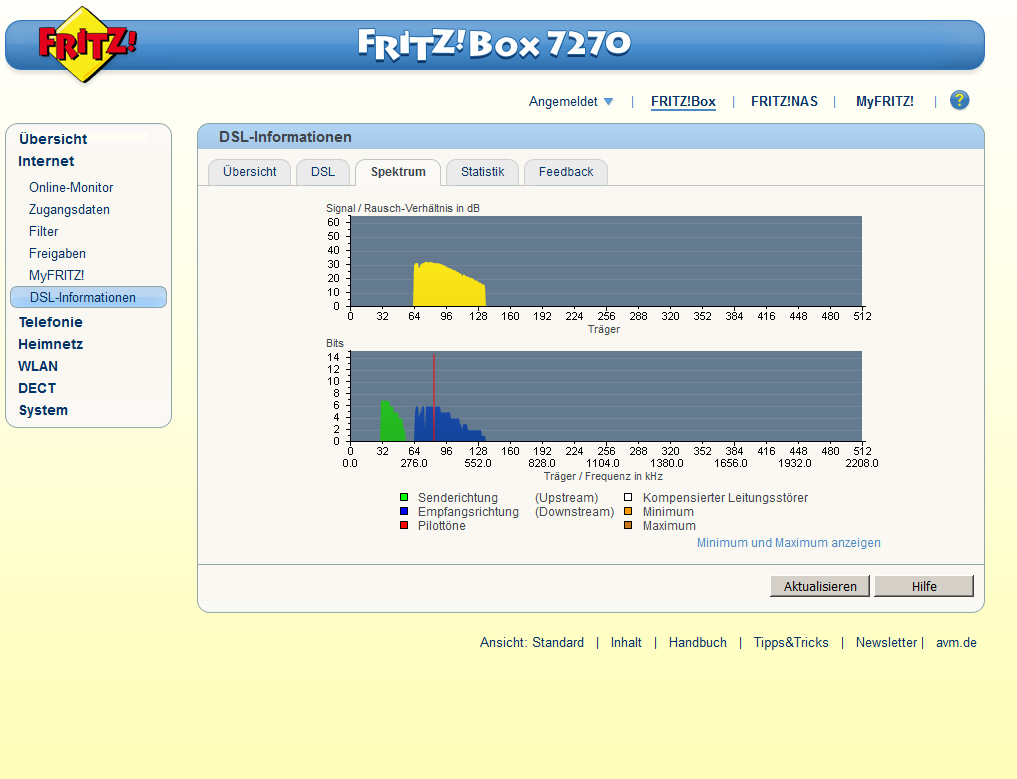This screenshot has height=779, width=1017.
Task: Open the WLAN sidebar section
Action: (x=38, y=366)
